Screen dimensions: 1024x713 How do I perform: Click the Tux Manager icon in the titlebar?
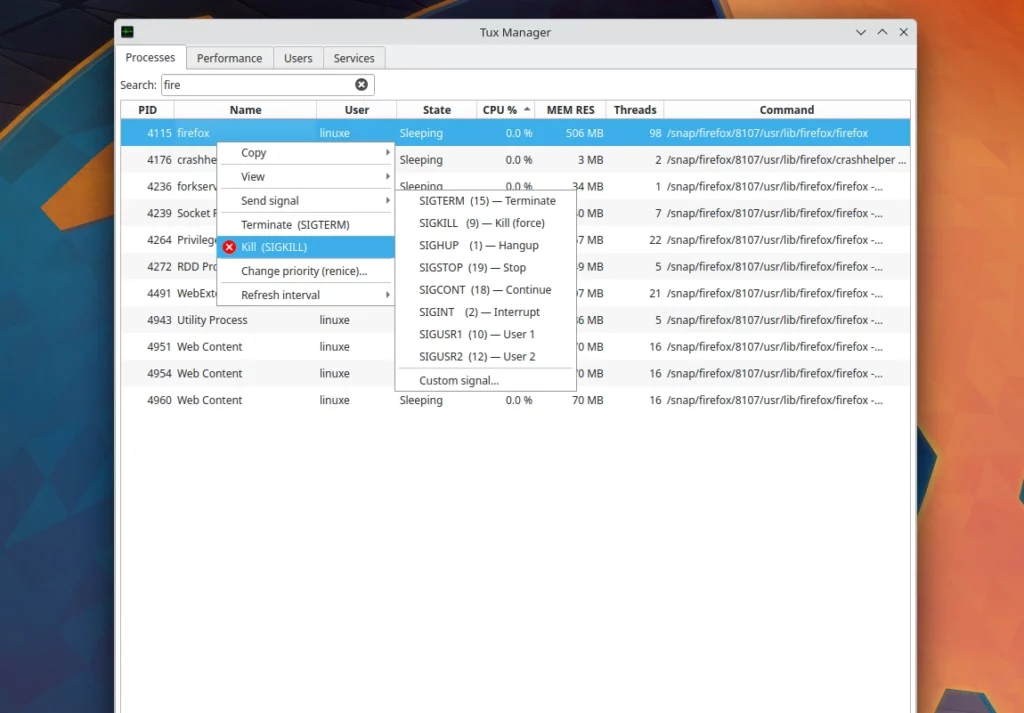pyautogui.click(x=125, y=31)
